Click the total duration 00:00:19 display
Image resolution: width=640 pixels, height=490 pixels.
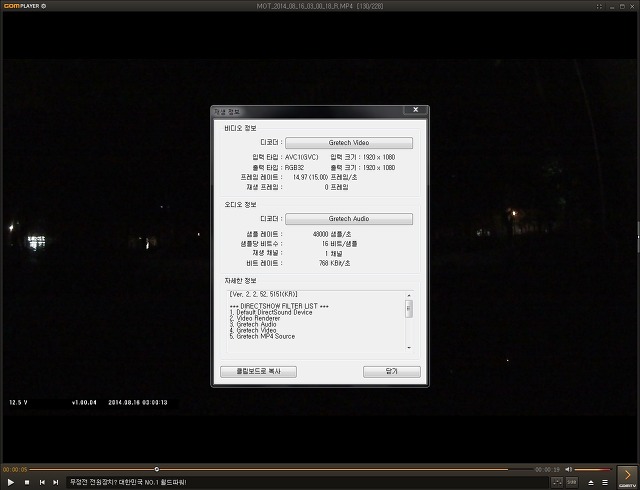tap(547, 470)
